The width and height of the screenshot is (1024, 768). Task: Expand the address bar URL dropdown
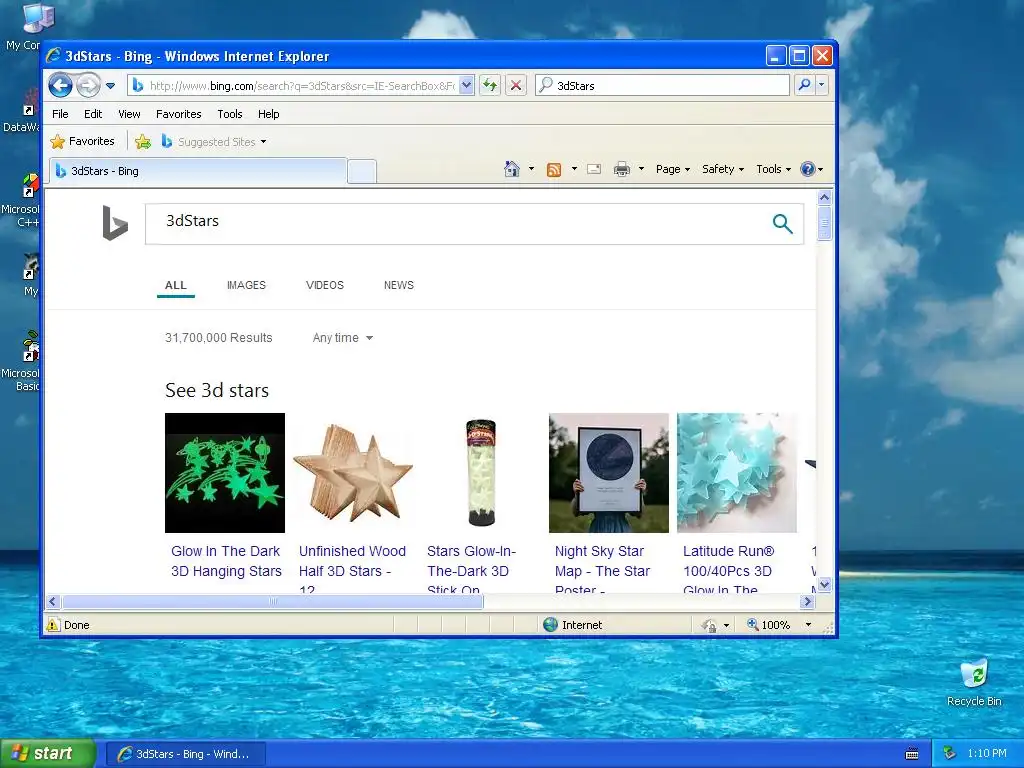coord(466,85)
